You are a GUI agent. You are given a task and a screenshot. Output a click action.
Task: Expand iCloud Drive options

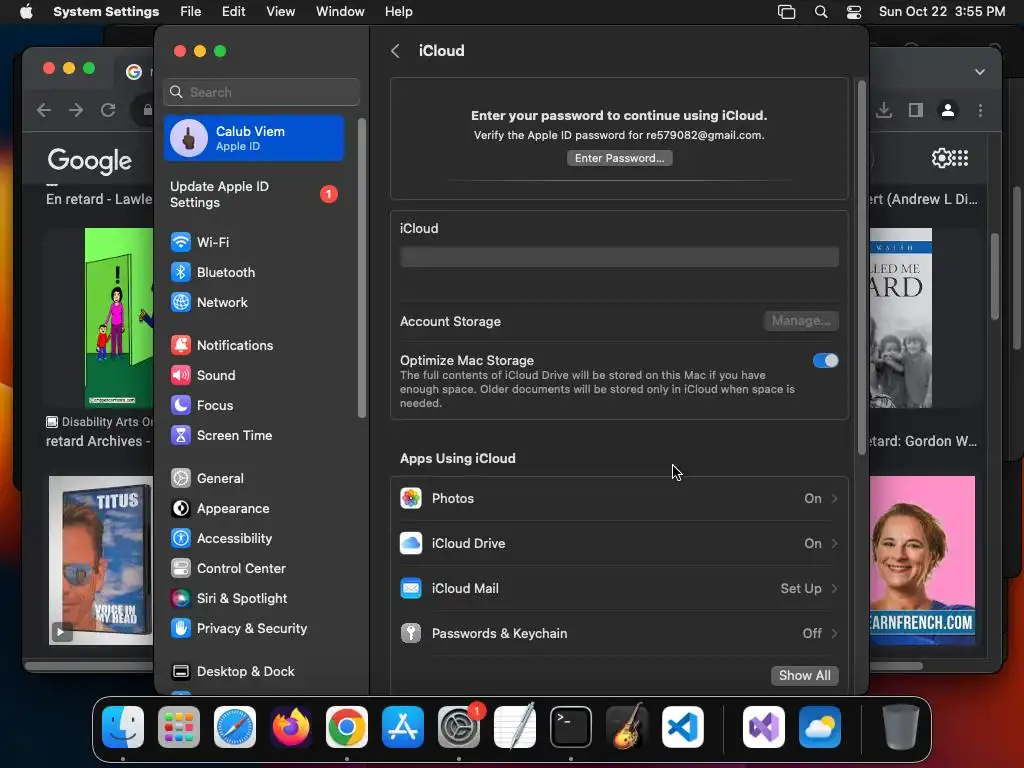[x=619, y=543]
